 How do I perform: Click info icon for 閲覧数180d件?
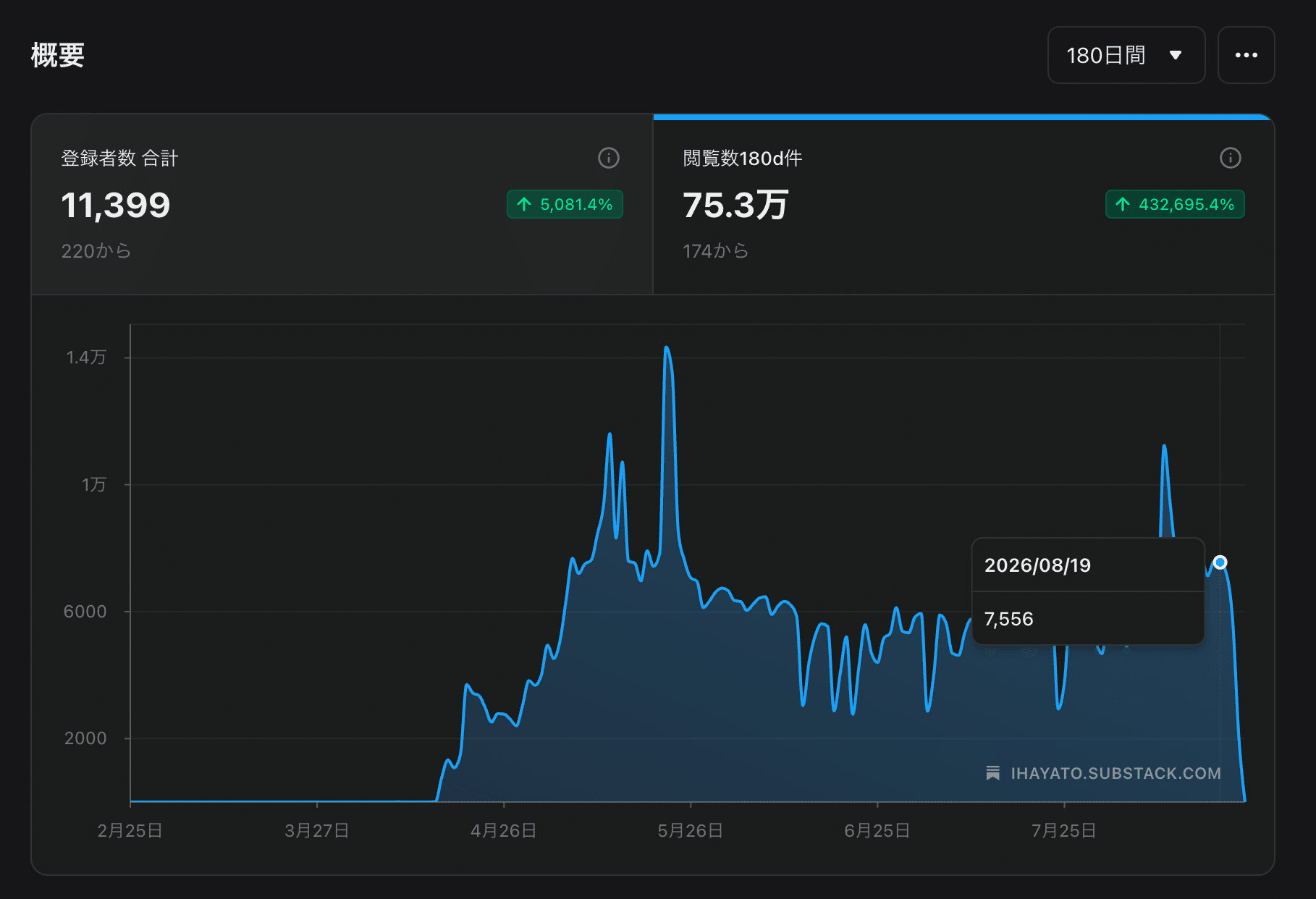pyautogui.click(x=1231, y=158)
